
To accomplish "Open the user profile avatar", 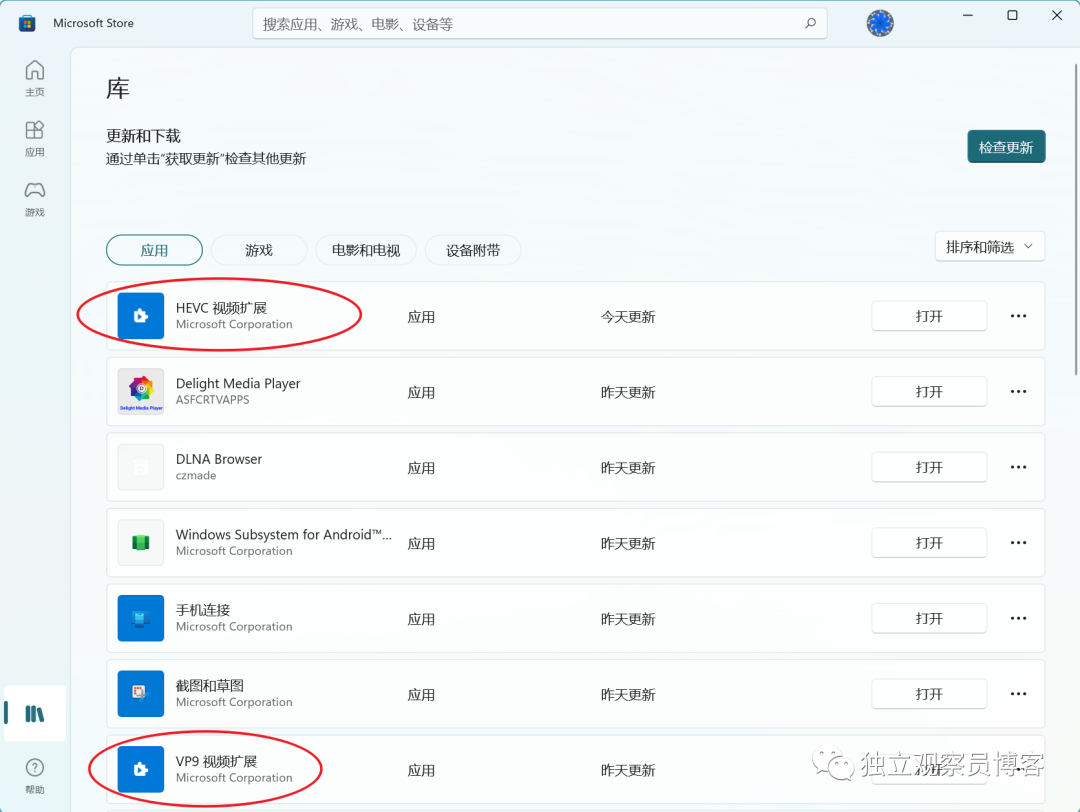I will pos(880,23).
